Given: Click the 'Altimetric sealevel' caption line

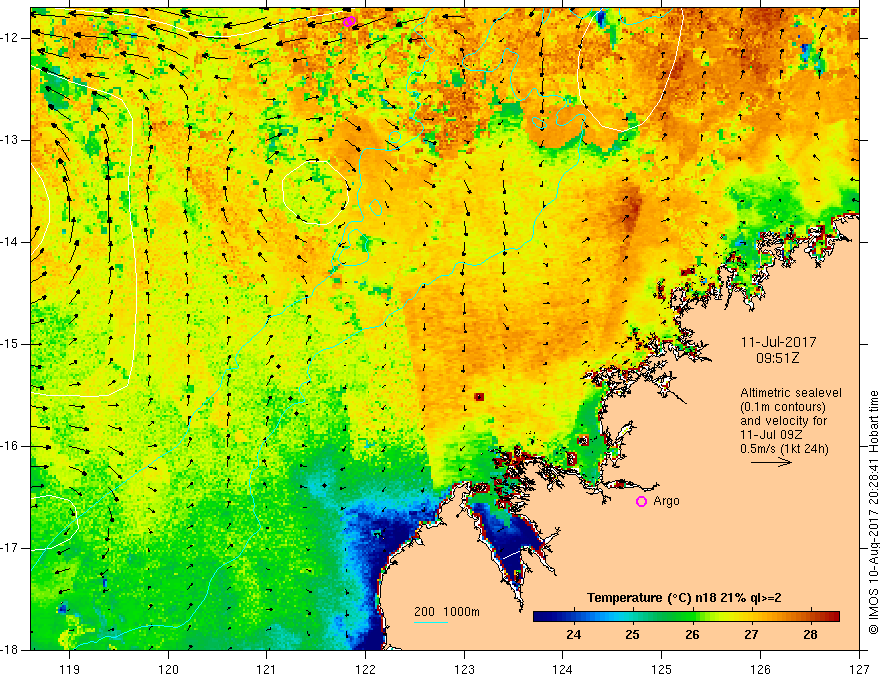Looking at the screenshot, I should coord(791,393).
